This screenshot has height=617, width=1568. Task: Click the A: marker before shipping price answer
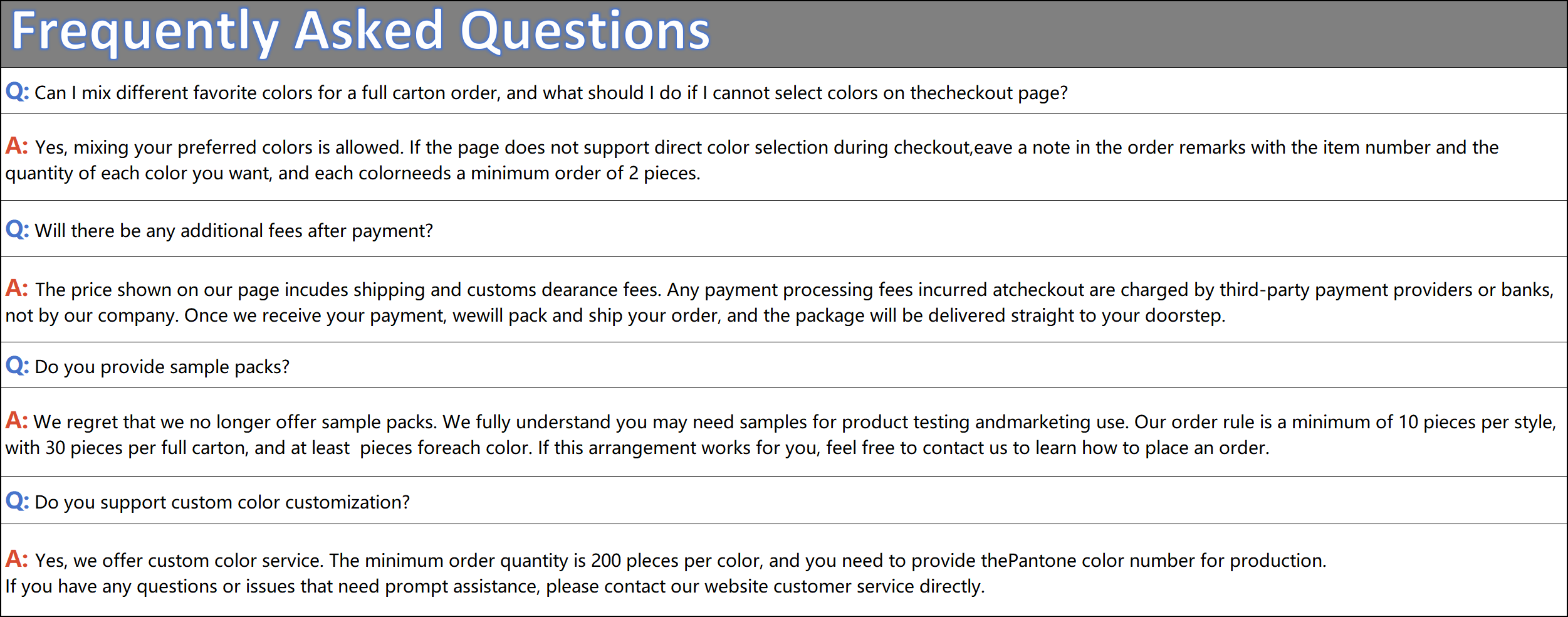(17, 288)
